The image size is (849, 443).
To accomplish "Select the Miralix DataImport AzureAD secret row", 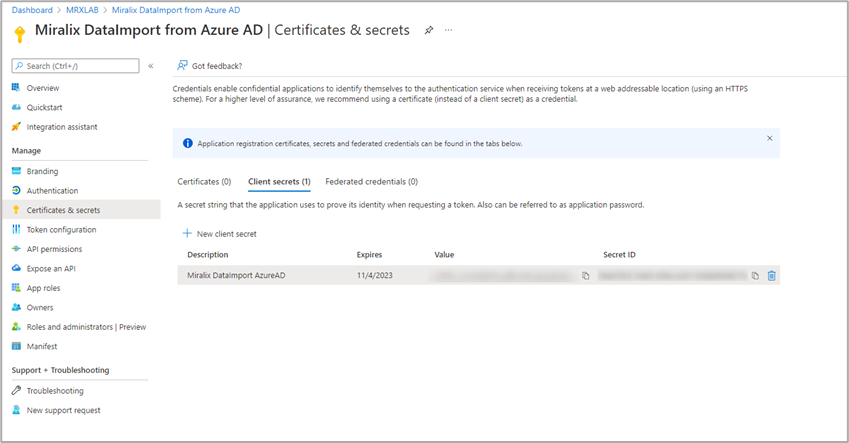I will pos(479,275).
